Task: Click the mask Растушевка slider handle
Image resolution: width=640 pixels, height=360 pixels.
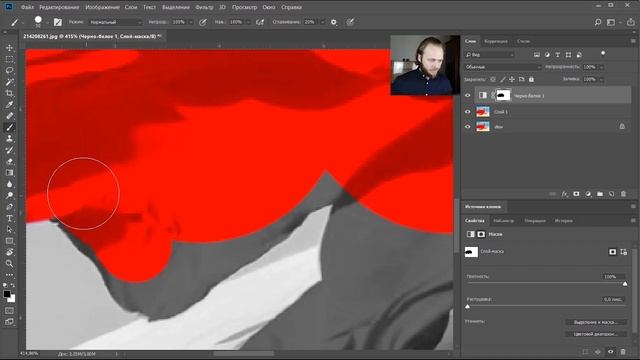Action: [x=468, y=307]
